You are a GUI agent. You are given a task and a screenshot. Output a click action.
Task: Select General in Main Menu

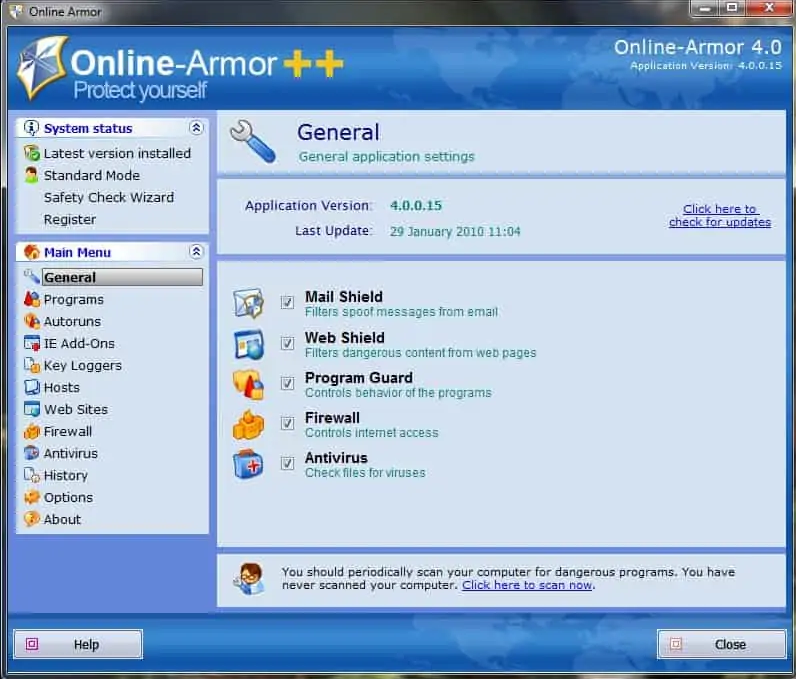[122, 277]
